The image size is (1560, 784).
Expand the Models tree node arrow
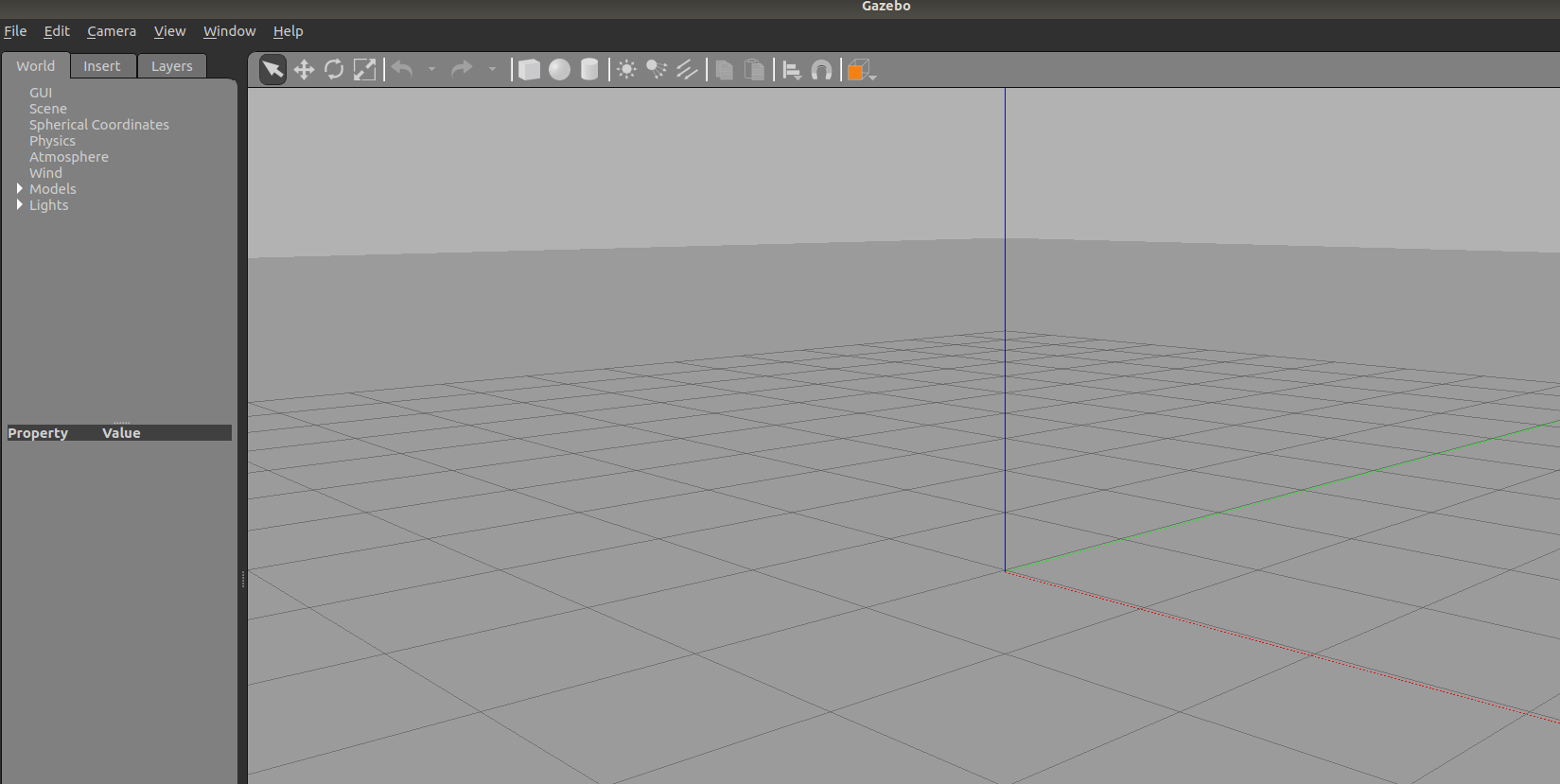pyautogui.click(x=20, y=189)
